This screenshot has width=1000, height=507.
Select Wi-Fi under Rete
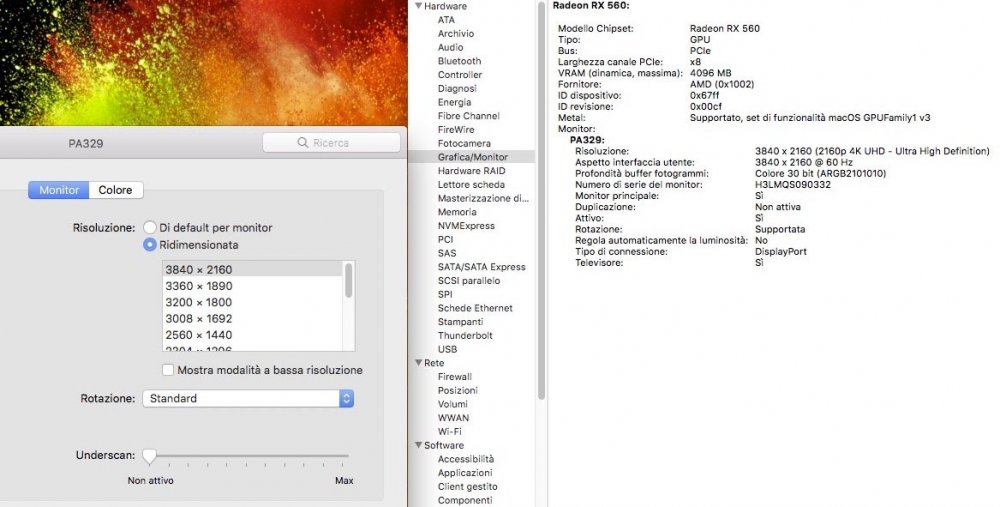[x=450, y=431]
